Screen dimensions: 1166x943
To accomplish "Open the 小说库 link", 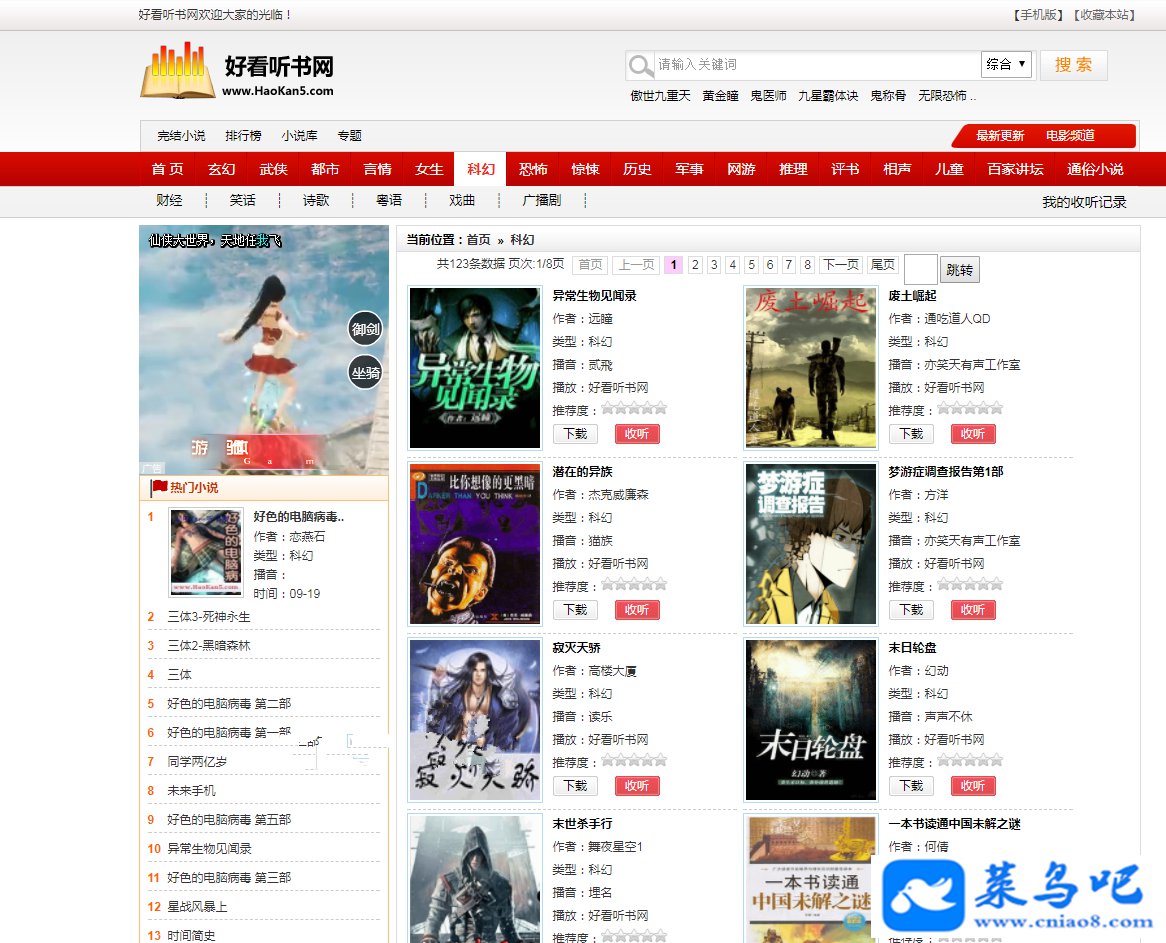I will pyautogui.click(x=299, y=135).
